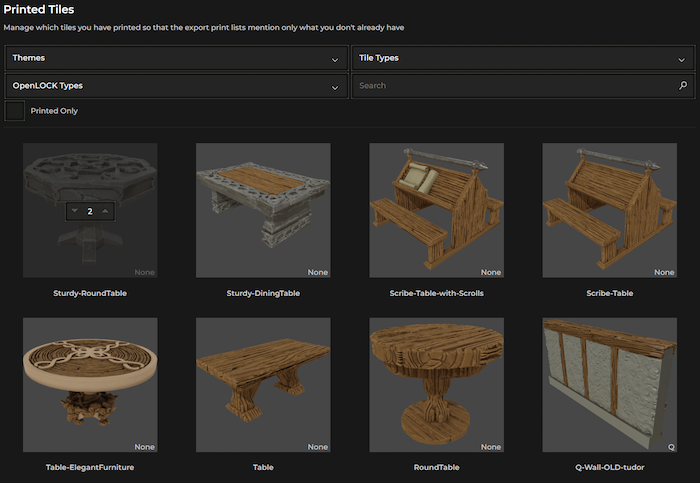This screenshot has width=700, height=483.
Task: Expand the OpenLOCK Types filter
Action: (x=176, y=86)
